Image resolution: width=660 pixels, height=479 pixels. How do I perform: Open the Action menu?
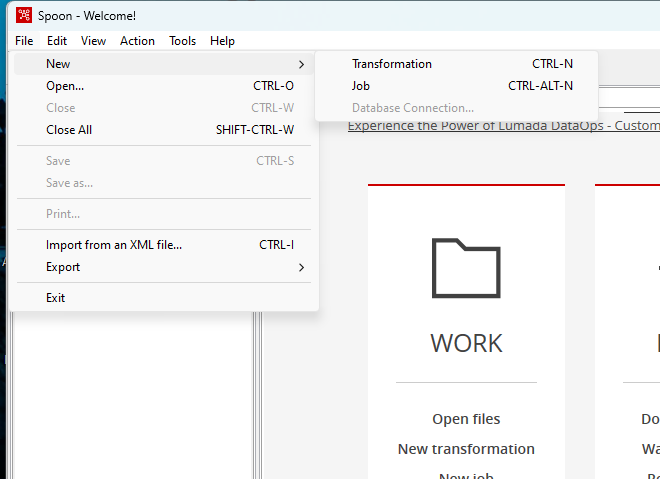[137, 41]
